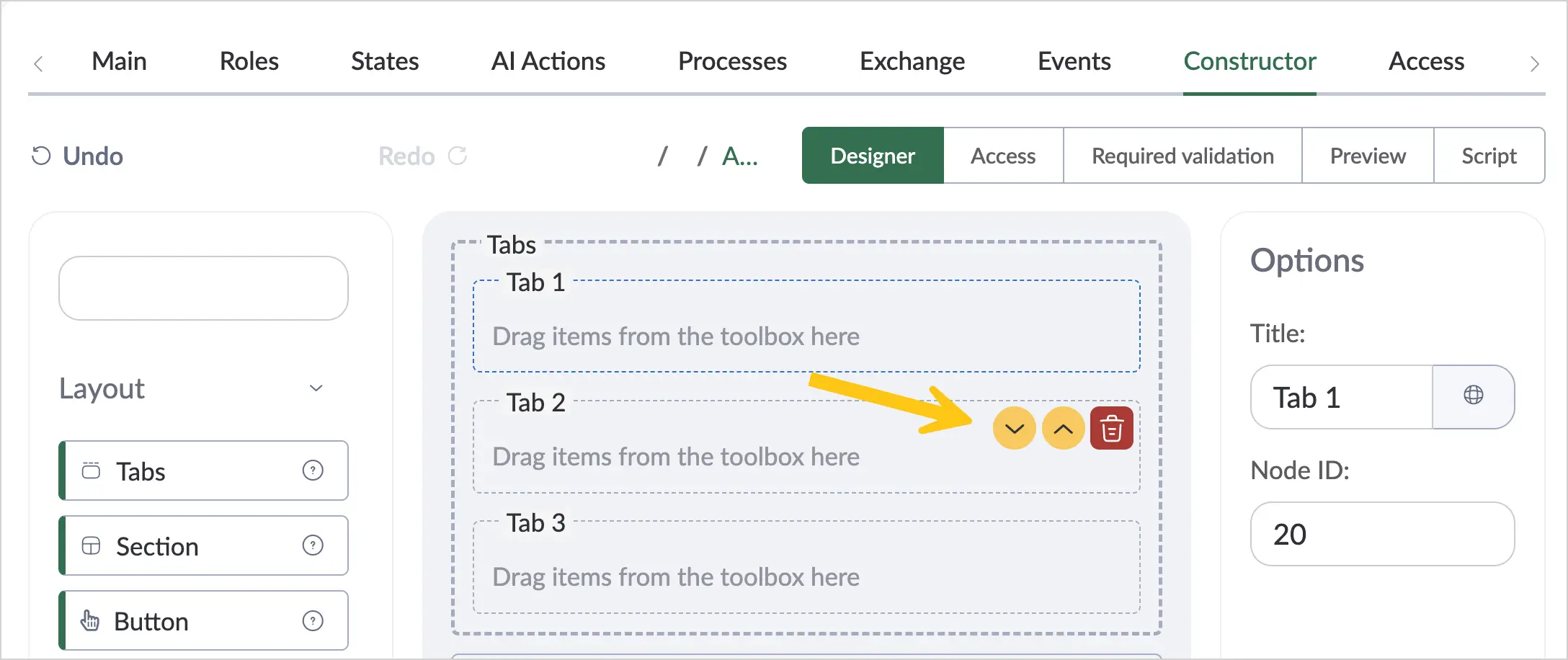This screenshot has width=1568, height=660.
Task: Show help for Button toolbox item
Action: pos(313,620)
